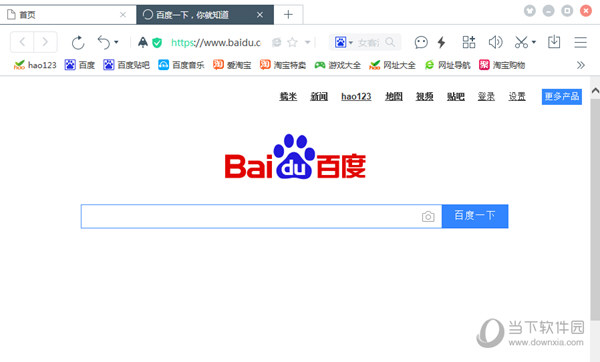Click the blue 更多产品 button
Viewport: 600px width, 362px height.
coord(562,96)
